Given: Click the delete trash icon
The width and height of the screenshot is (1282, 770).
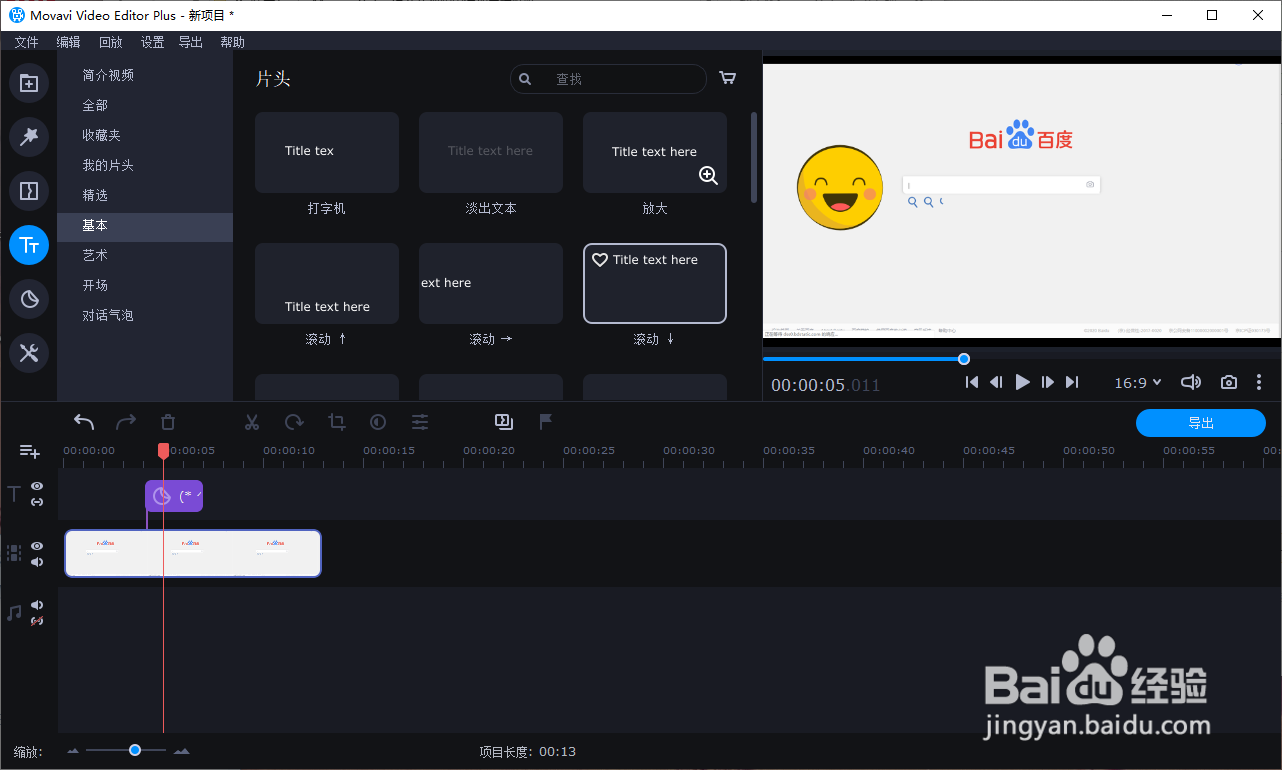Looking at the screenshot, I should (x=168, y=422).
